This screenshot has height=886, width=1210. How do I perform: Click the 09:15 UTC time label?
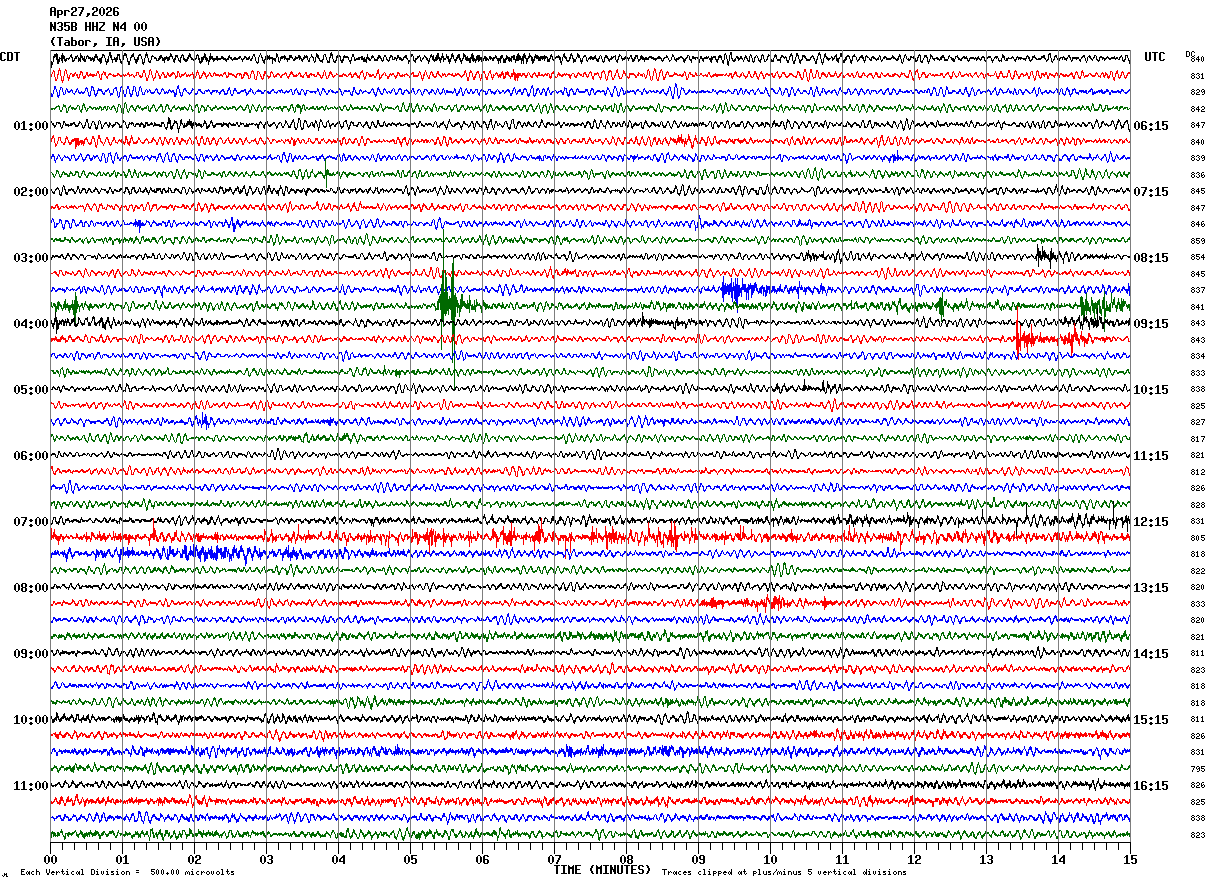click(1150, 324)
